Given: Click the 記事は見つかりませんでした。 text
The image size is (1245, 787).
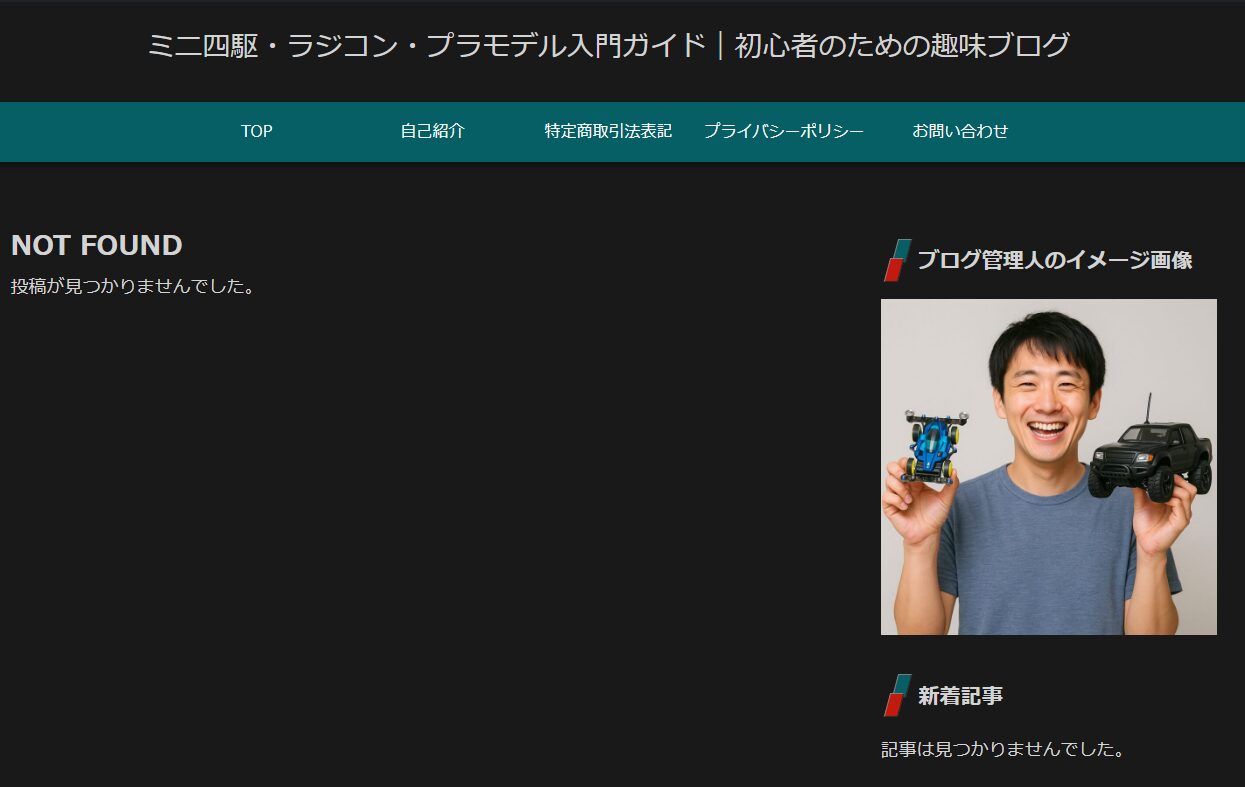Looking at the screenshot, I should coord(1003,749).
